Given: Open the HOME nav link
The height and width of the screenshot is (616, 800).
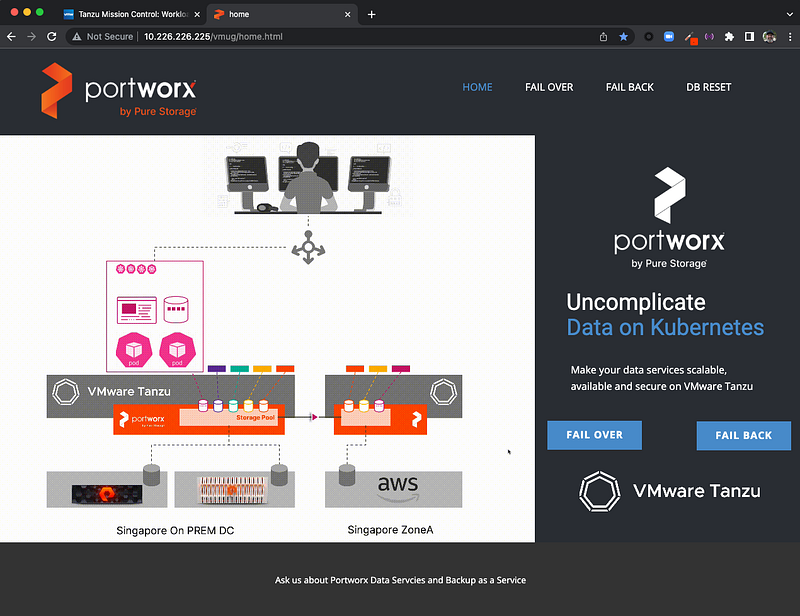Looking at the screenshot, I should 477,87.
